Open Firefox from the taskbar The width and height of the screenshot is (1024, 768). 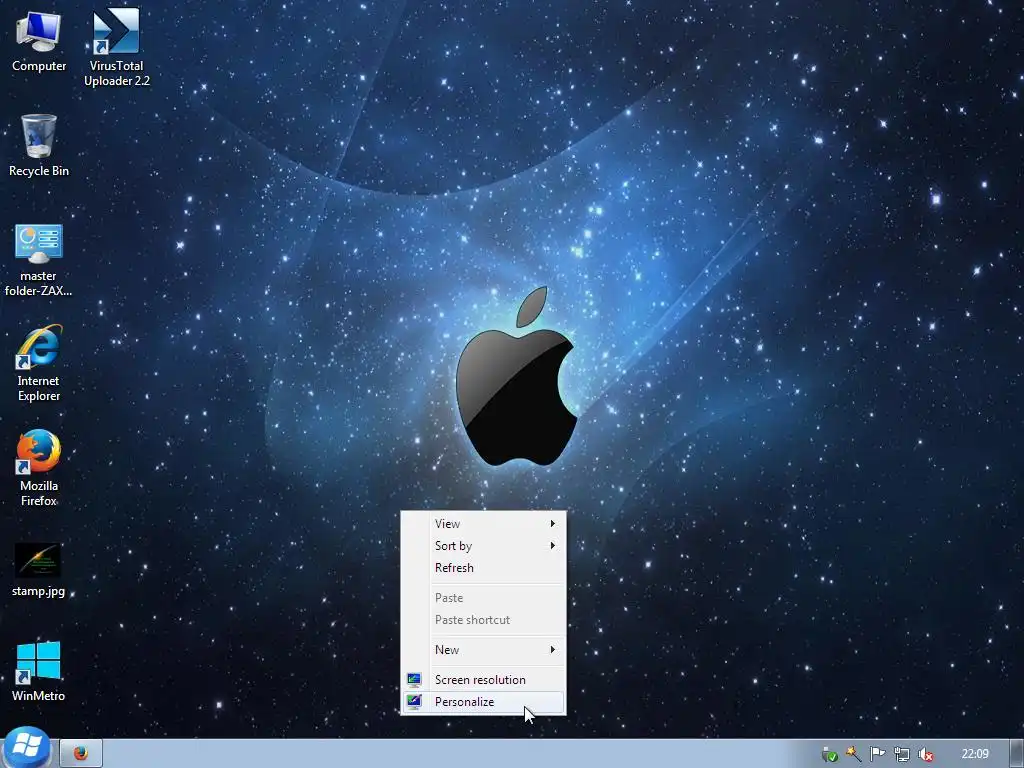click(x=81, y=754)
